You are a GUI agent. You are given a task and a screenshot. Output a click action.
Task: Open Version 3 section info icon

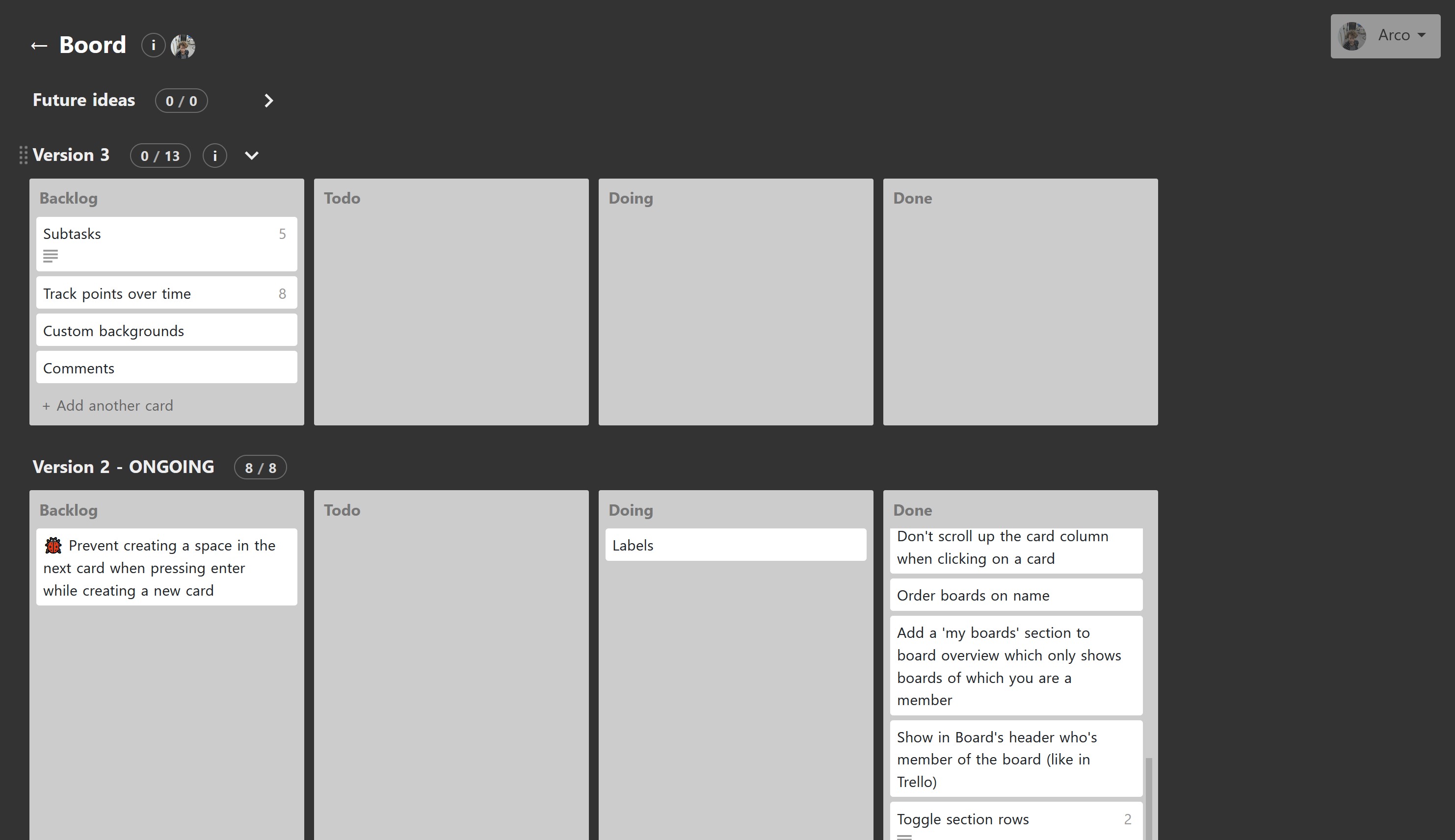point(214,156)
